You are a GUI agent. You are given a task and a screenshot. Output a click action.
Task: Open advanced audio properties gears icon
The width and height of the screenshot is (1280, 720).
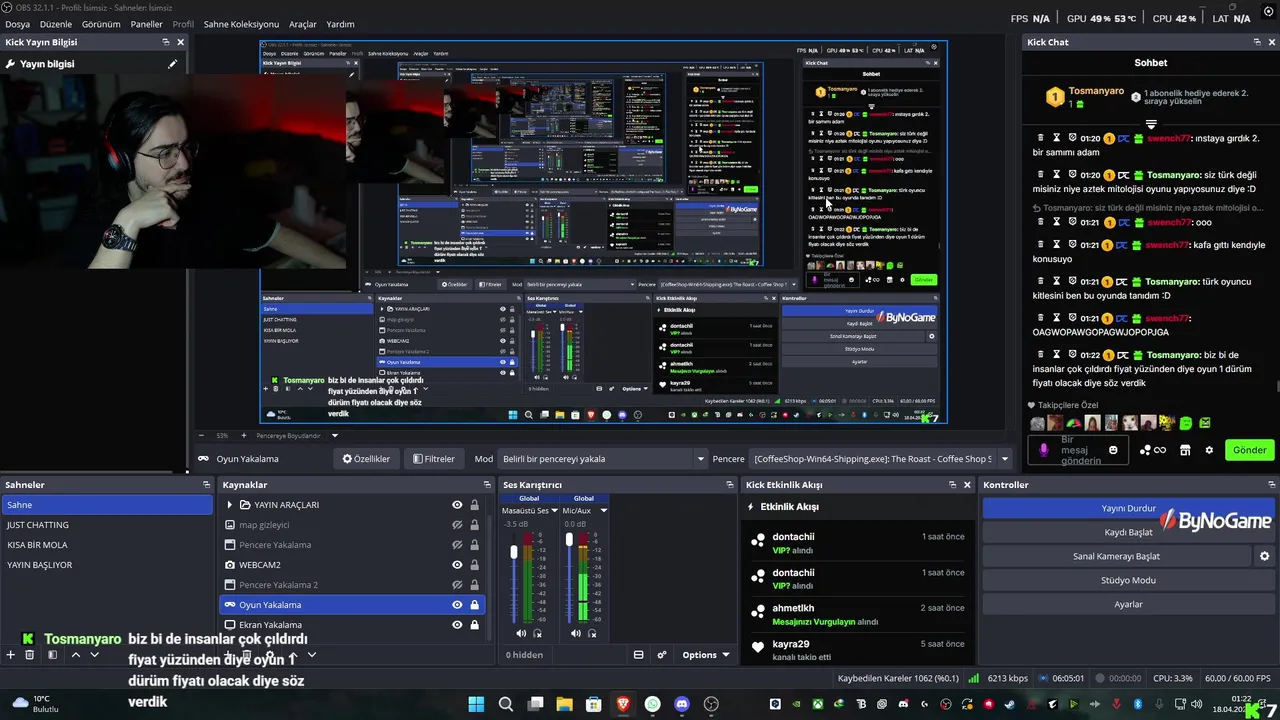point(662,655)
